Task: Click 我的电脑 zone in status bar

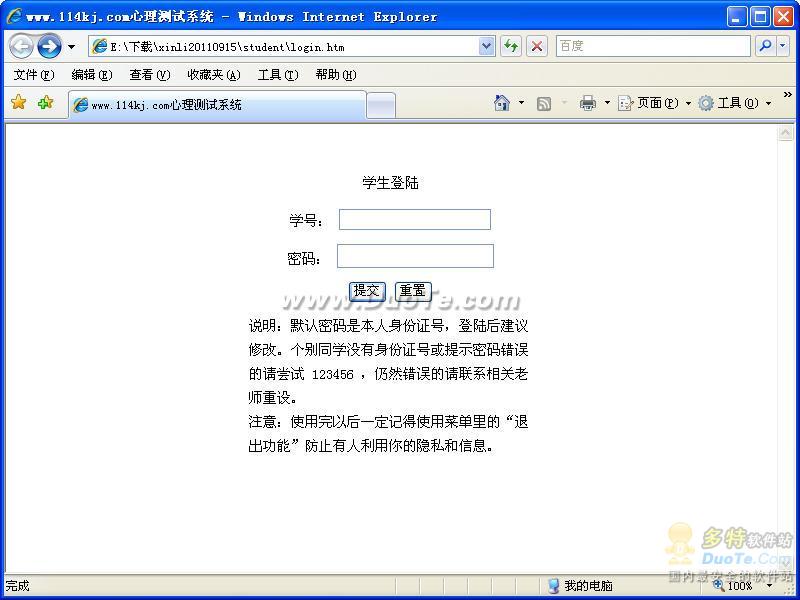Action: pos(581,586)
